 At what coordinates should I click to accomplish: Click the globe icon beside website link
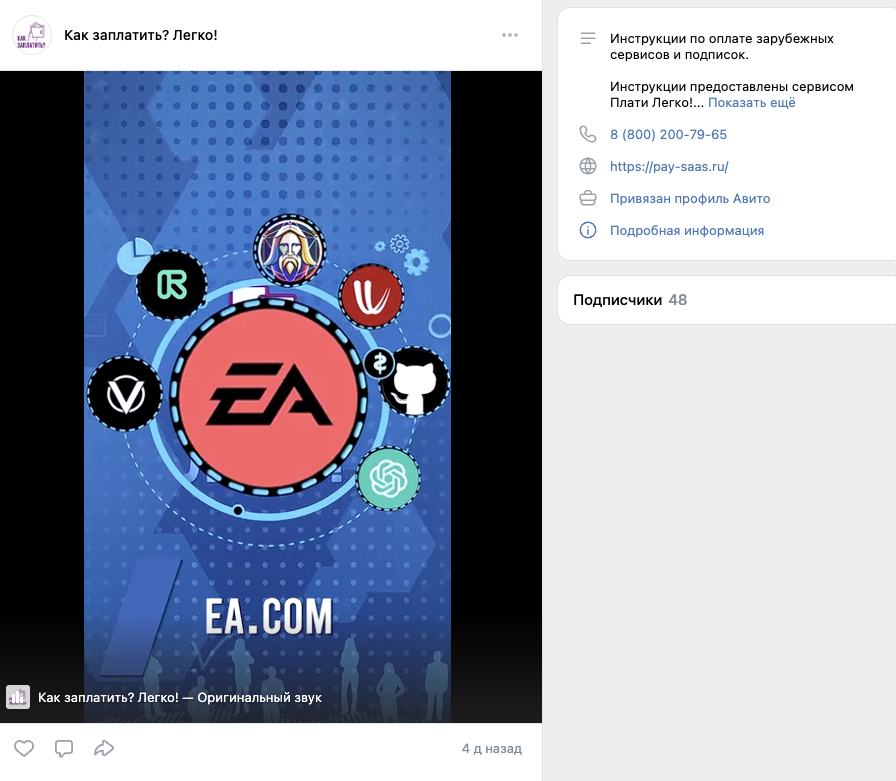(588, 166)
